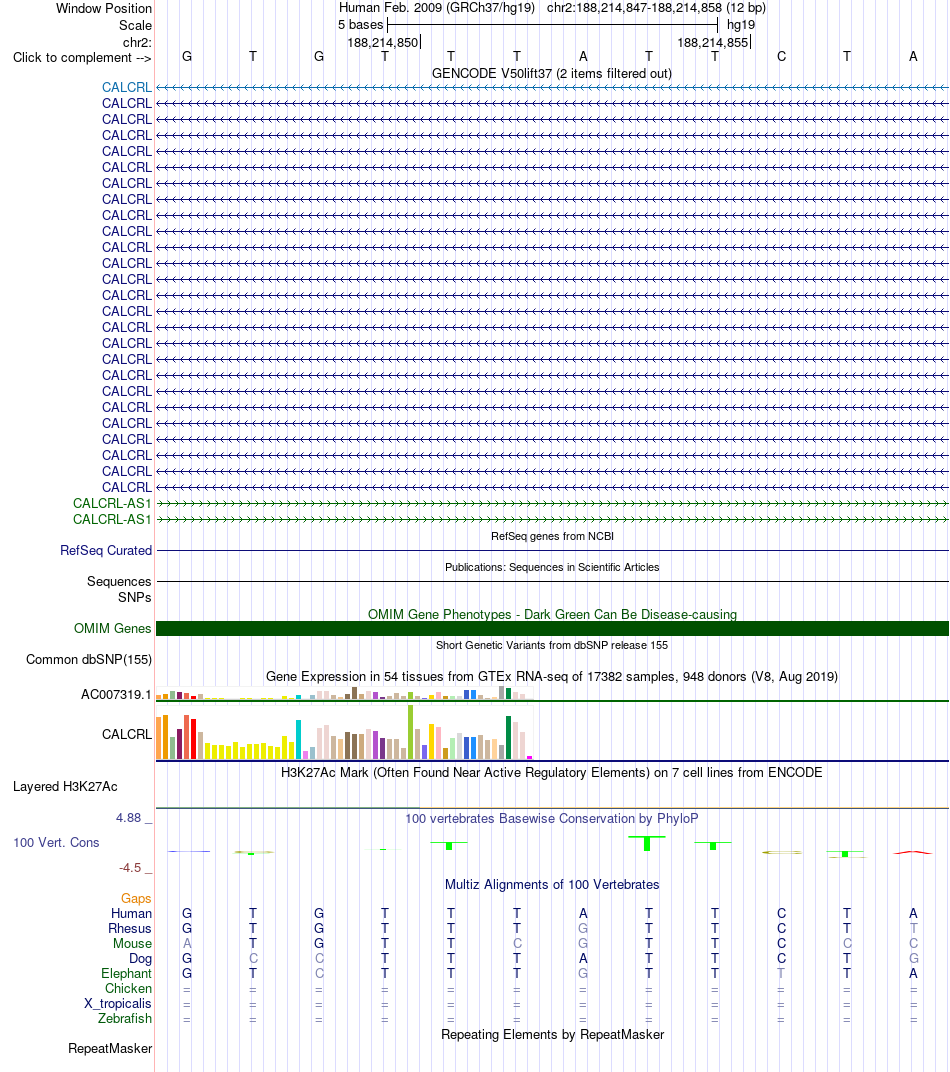Select the Window Position track label

[x=104, y=8]
